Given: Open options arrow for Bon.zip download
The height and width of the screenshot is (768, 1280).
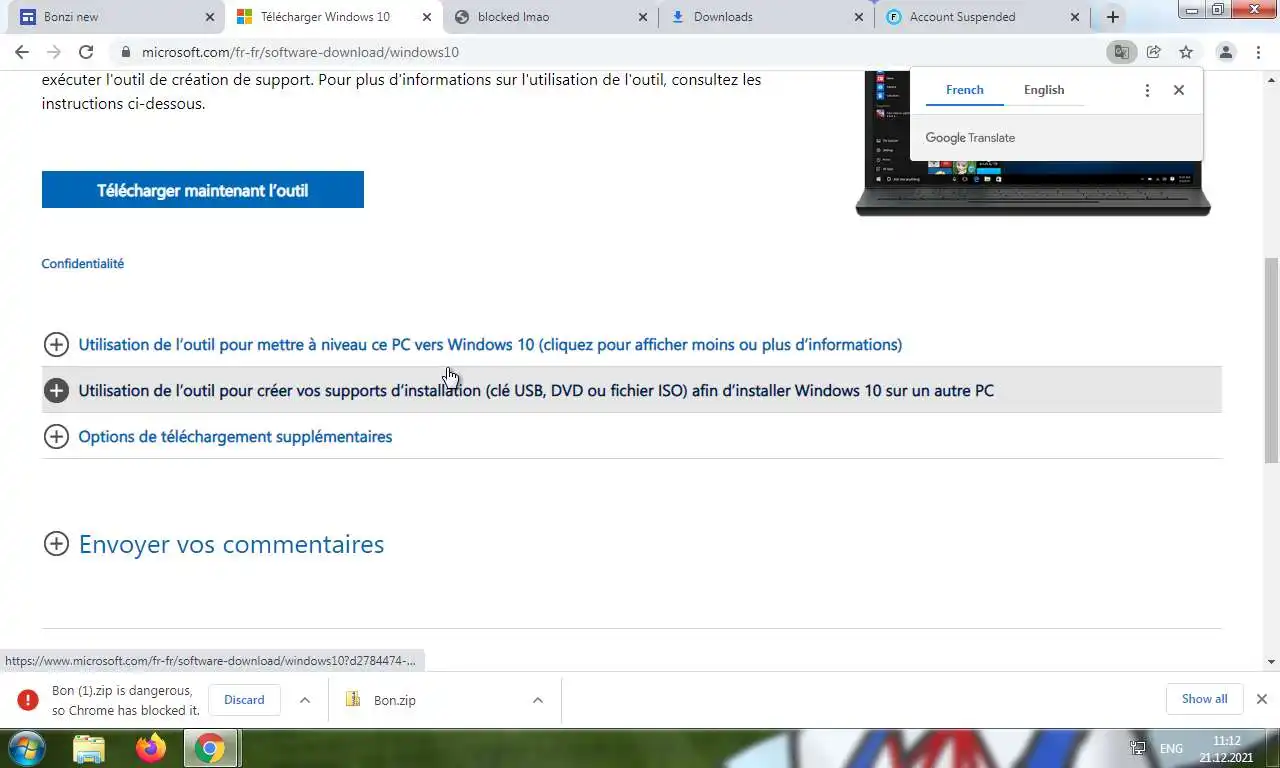Looking at the screenshot, I should point(538,700).
